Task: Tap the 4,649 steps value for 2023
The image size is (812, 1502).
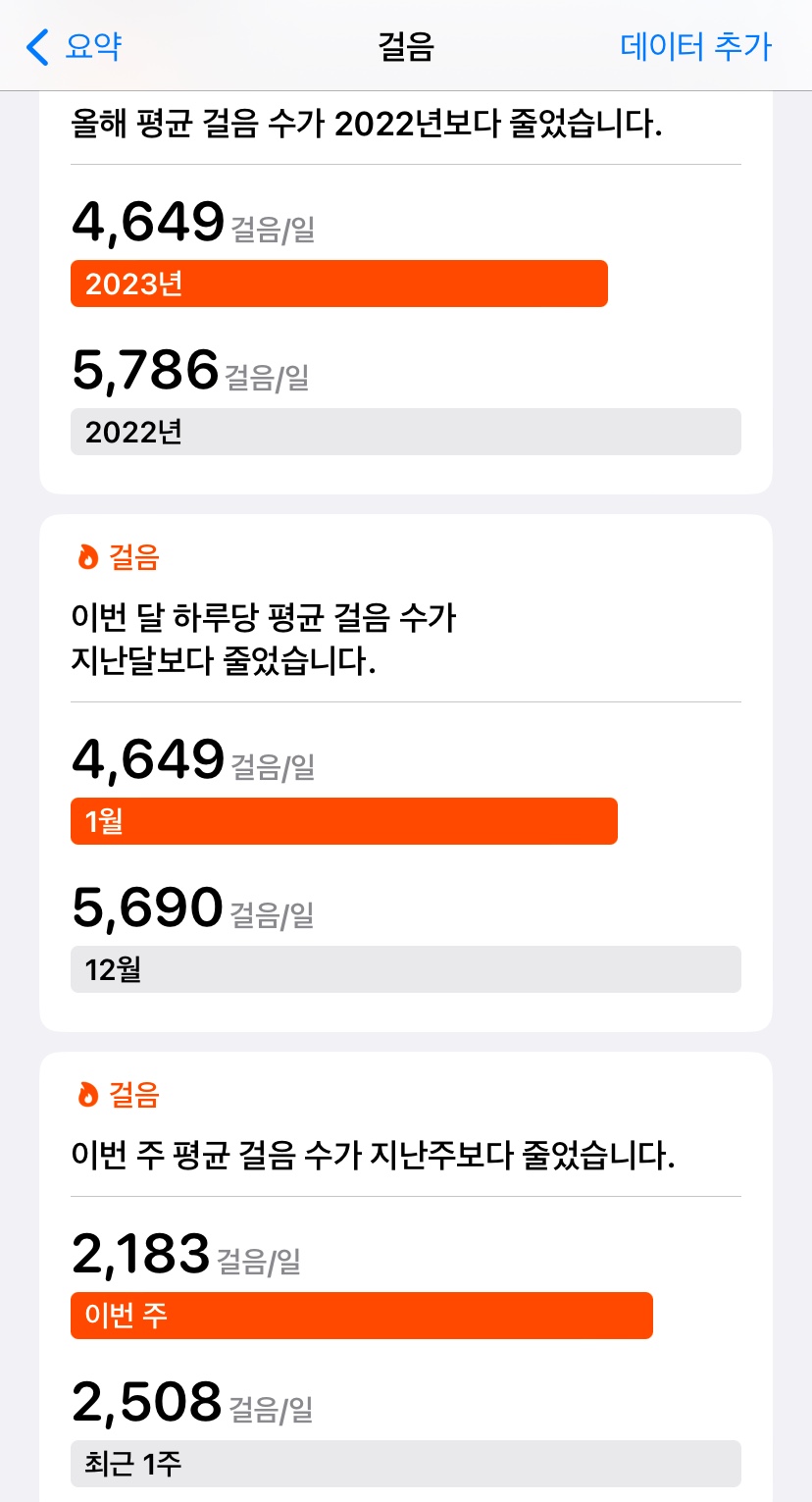Action: 149,223
